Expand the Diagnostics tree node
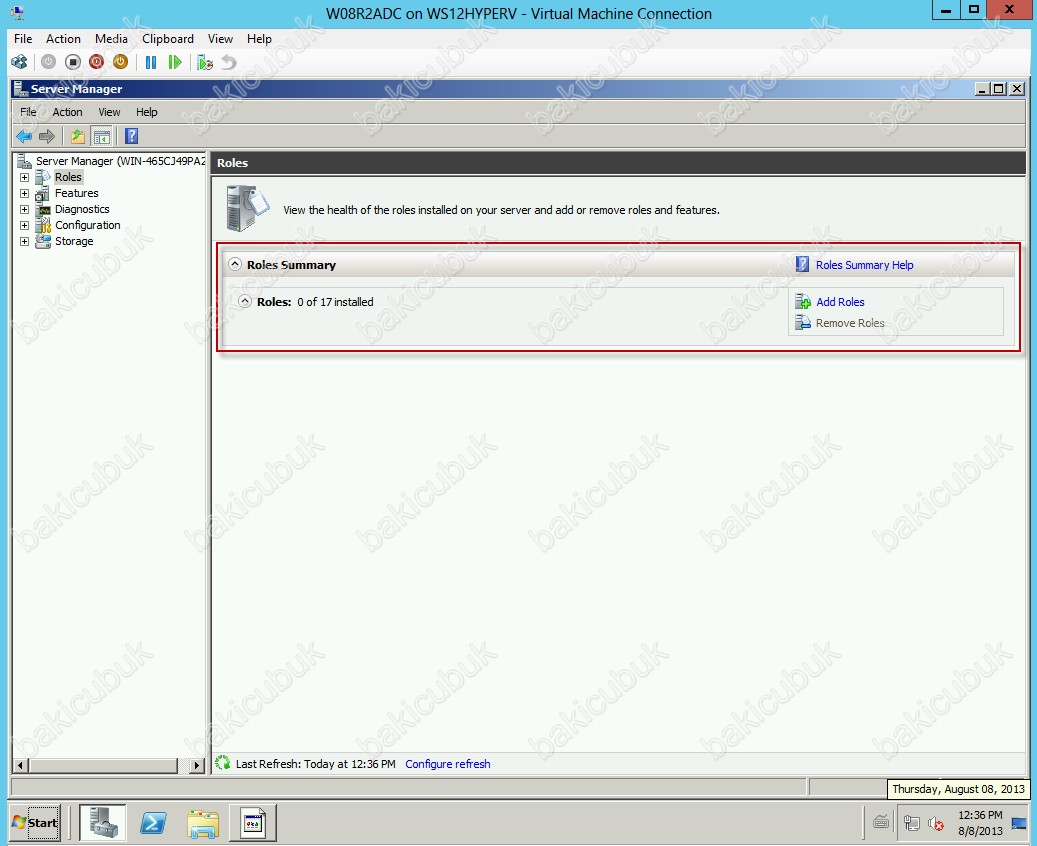The height and width of the screenshot is (846, 1037). coord(24,209)
